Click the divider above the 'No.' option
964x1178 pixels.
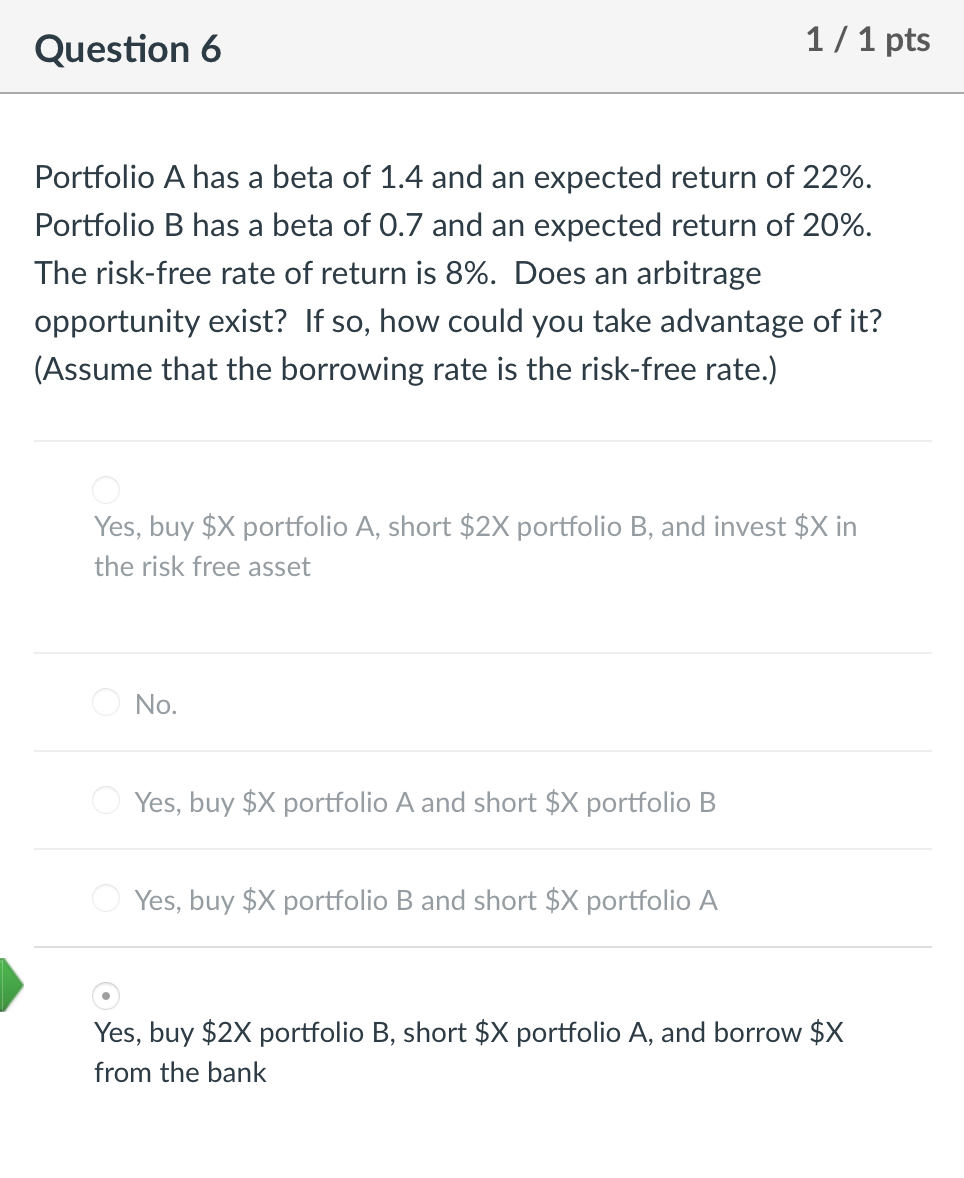pyautogui.click(x=483, y=653)
